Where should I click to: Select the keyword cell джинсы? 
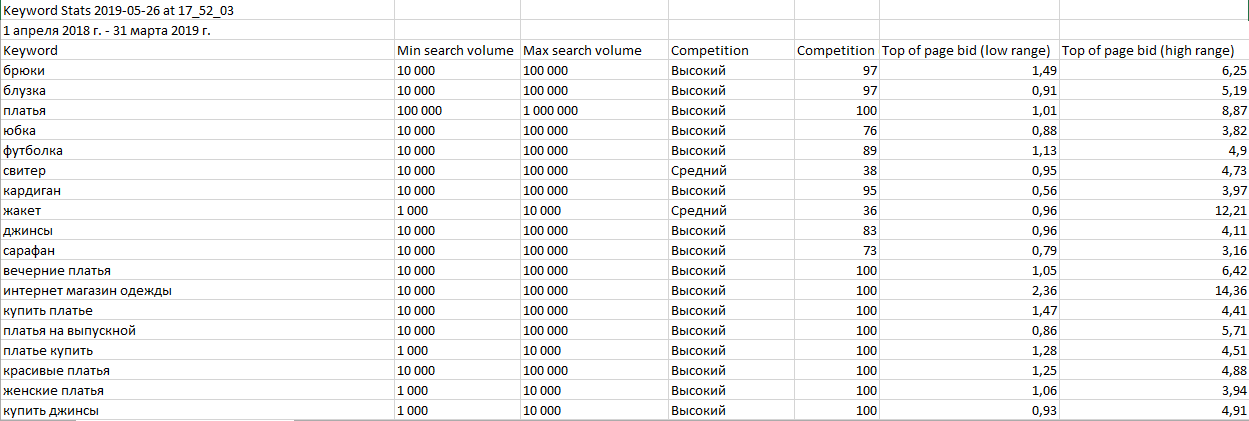197,230
